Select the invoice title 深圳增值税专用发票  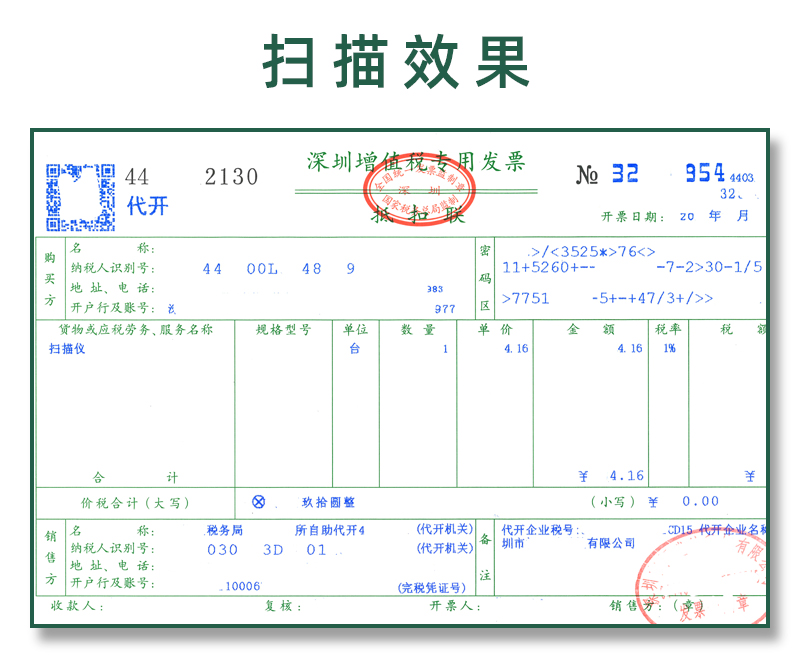(416, 162)
